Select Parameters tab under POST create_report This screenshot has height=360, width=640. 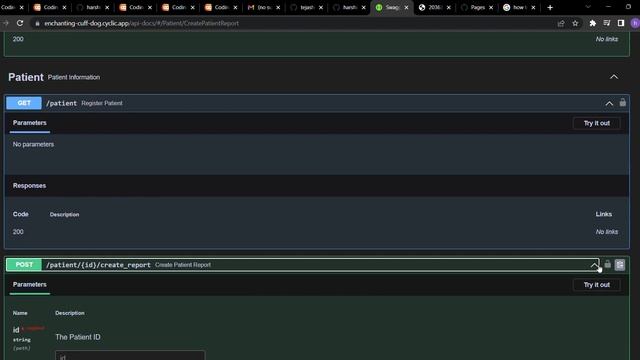(29, 284)
